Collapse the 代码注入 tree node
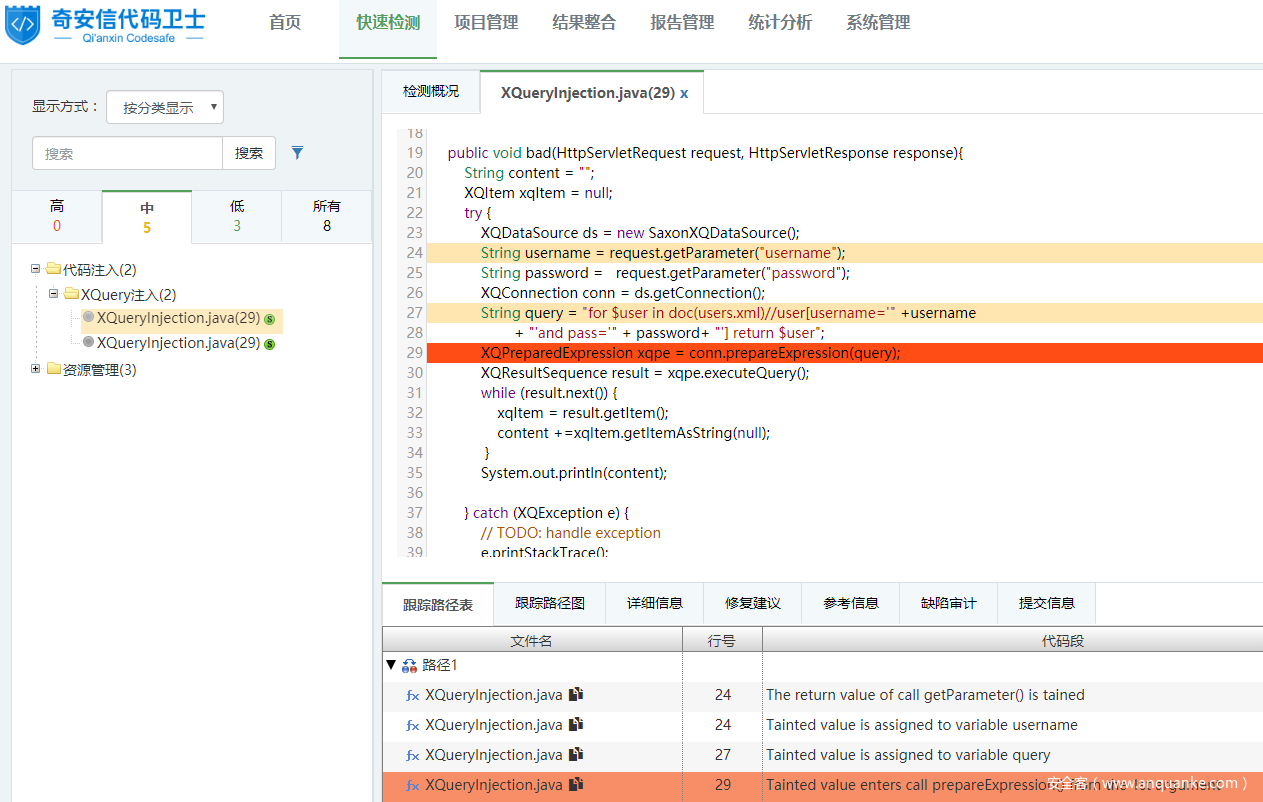Image resolution: width=1263 pixels, height=802 pixels. click(x=36, y=269)
